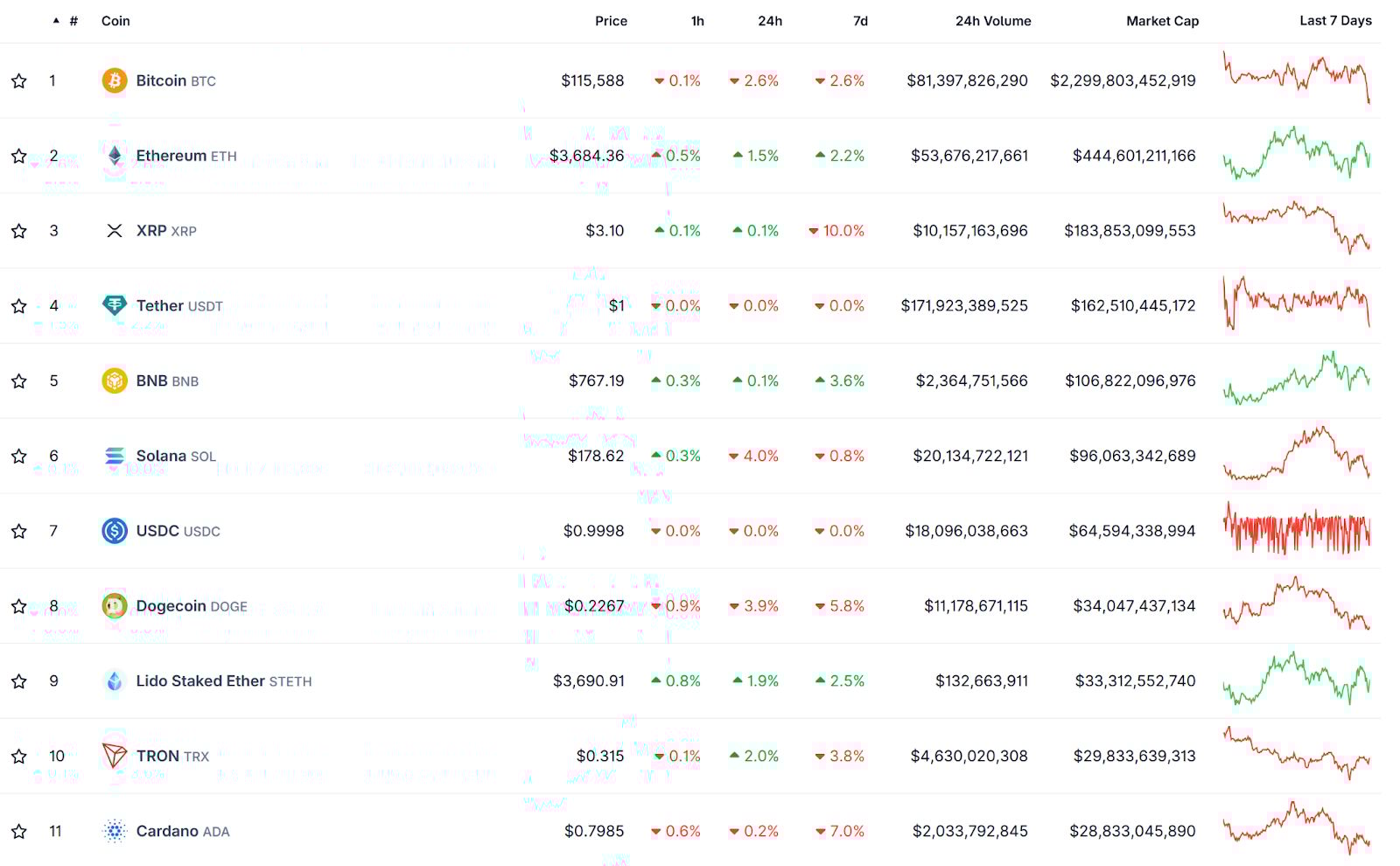Open the XRP coin page link
1400x866 pixels.
point(166,231)
